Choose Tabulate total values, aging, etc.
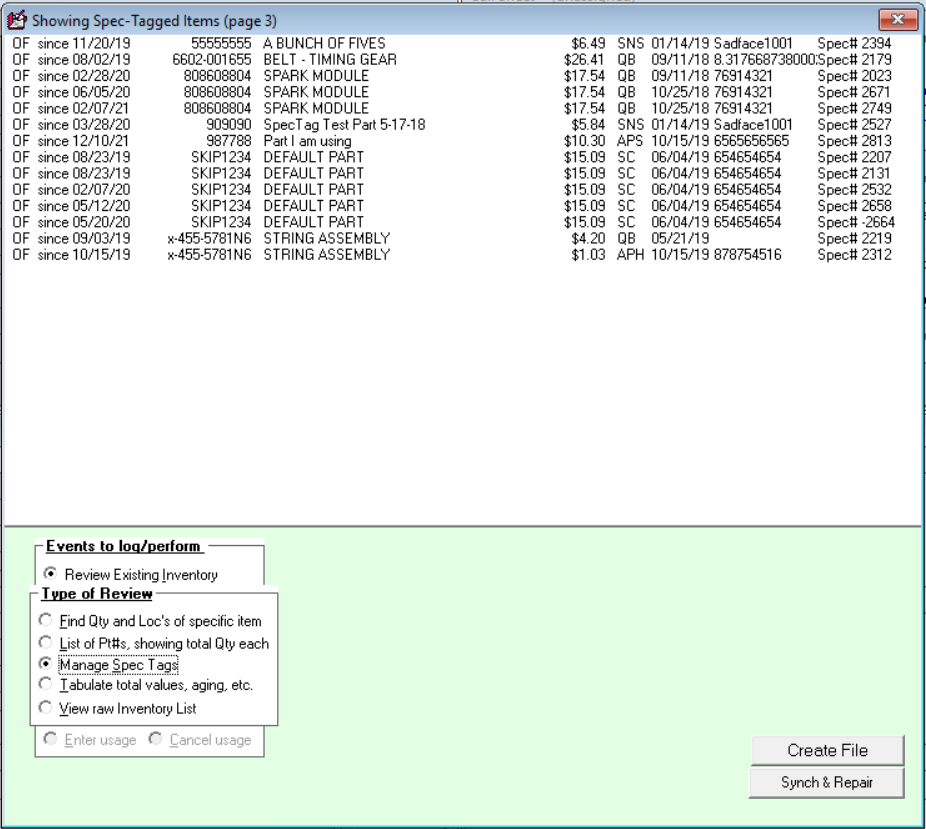Screen dimensions: 926x829 click(47, 685)
